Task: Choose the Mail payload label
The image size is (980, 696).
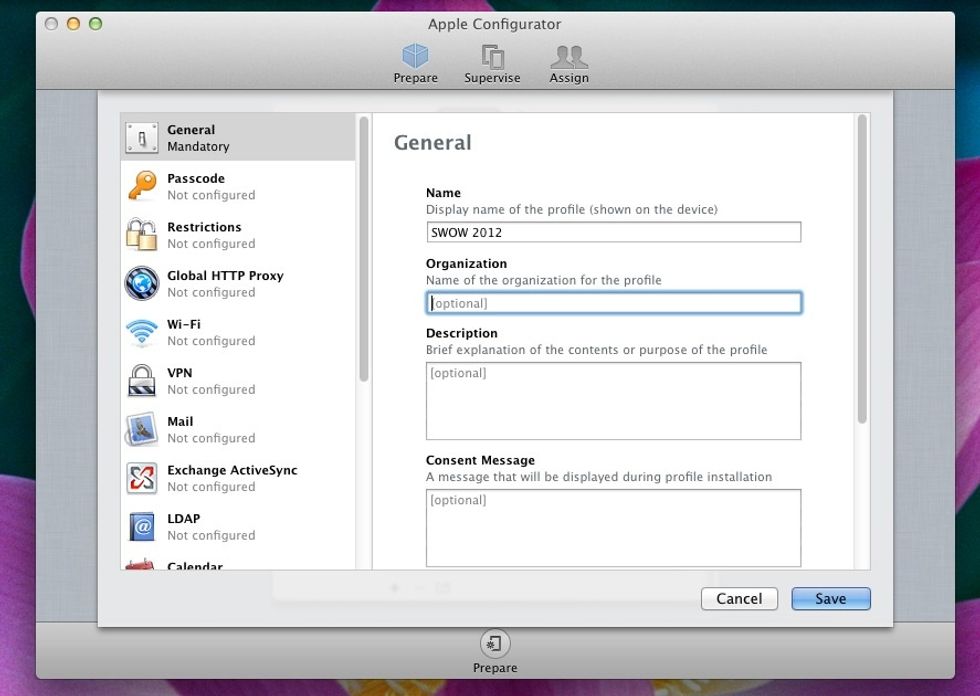Action: pos(180,422)
